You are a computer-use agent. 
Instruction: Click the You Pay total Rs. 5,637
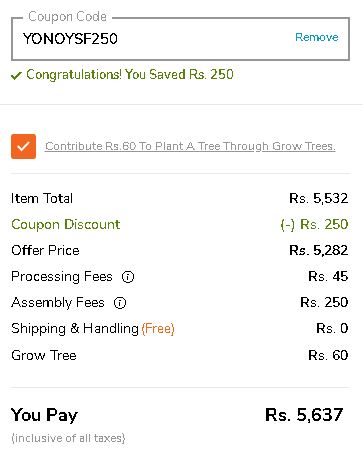(x=304, y=415)
